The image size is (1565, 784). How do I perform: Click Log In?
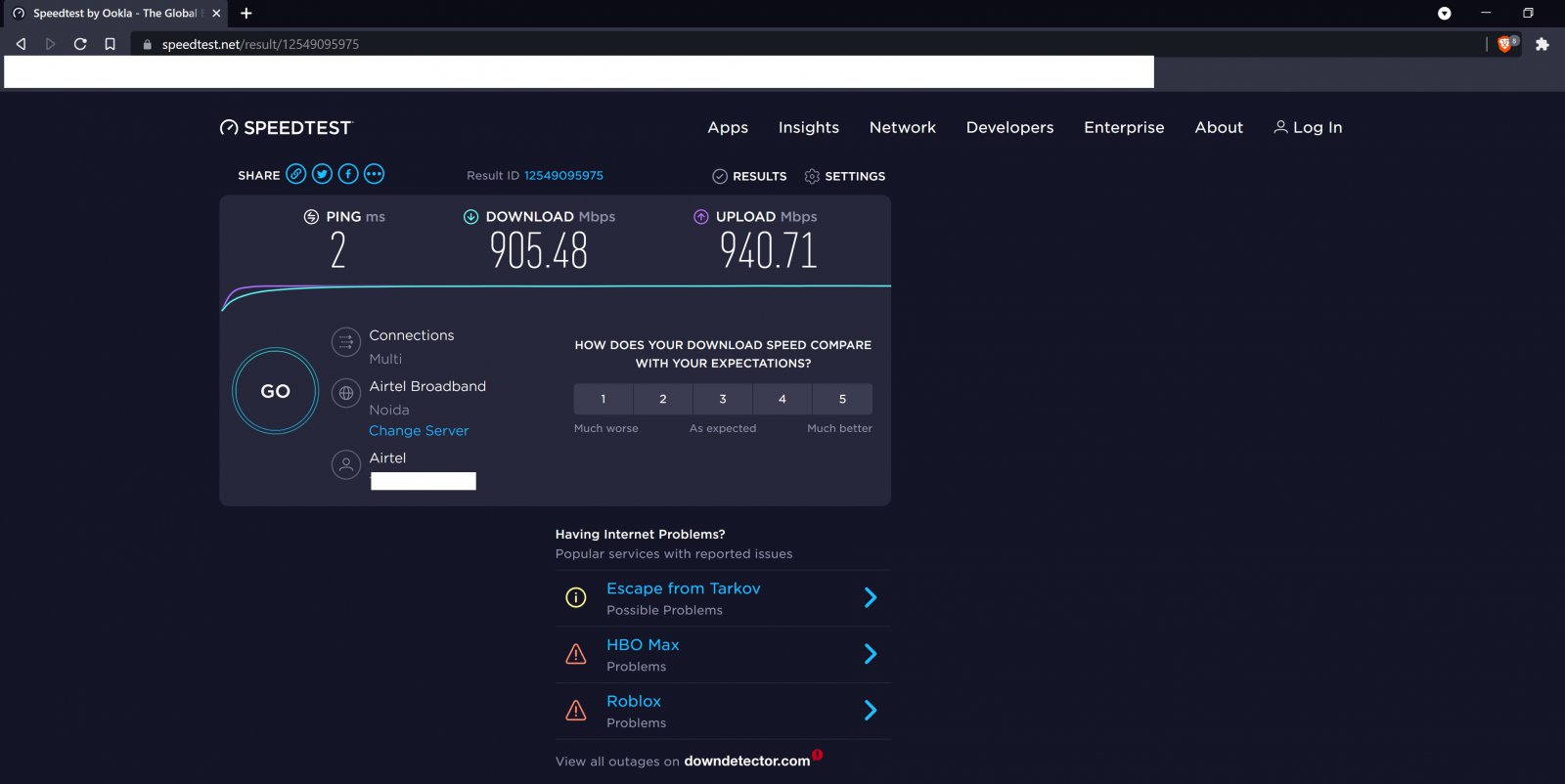pyautogui.click(x=1308, y=127)
